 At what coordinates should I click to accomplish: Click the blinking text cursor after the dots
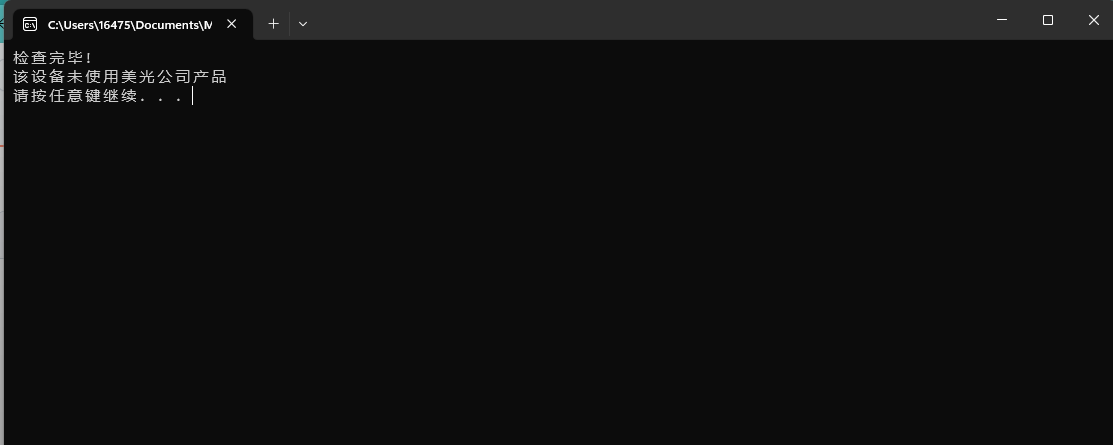(x=192, y=96)
